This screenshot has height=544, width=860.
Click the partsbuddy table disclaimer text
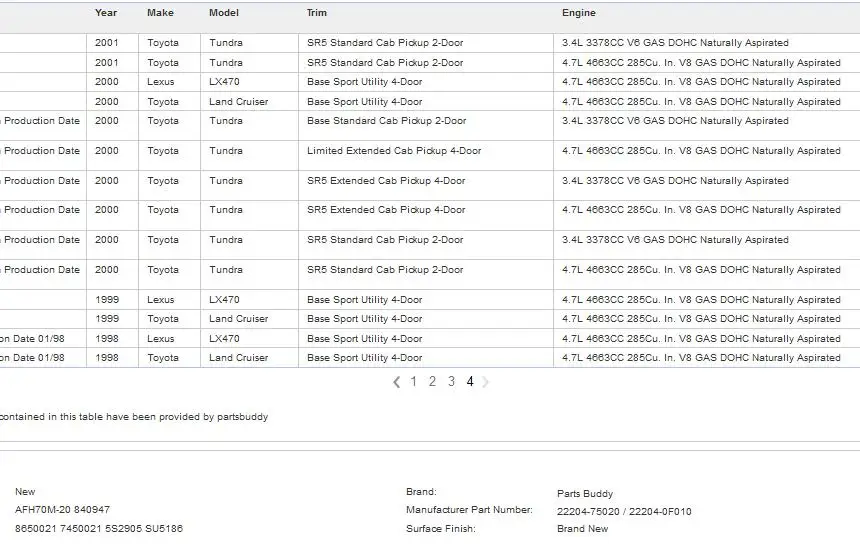[134, 417]
